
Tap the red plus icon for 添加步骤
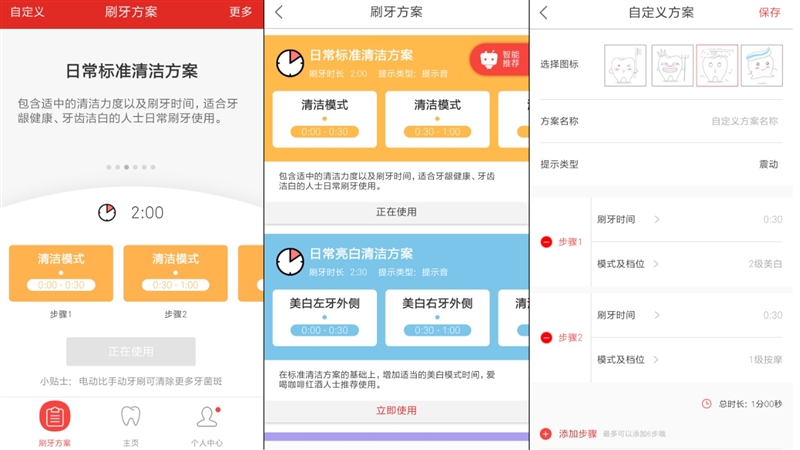click(x=546, y=434)
